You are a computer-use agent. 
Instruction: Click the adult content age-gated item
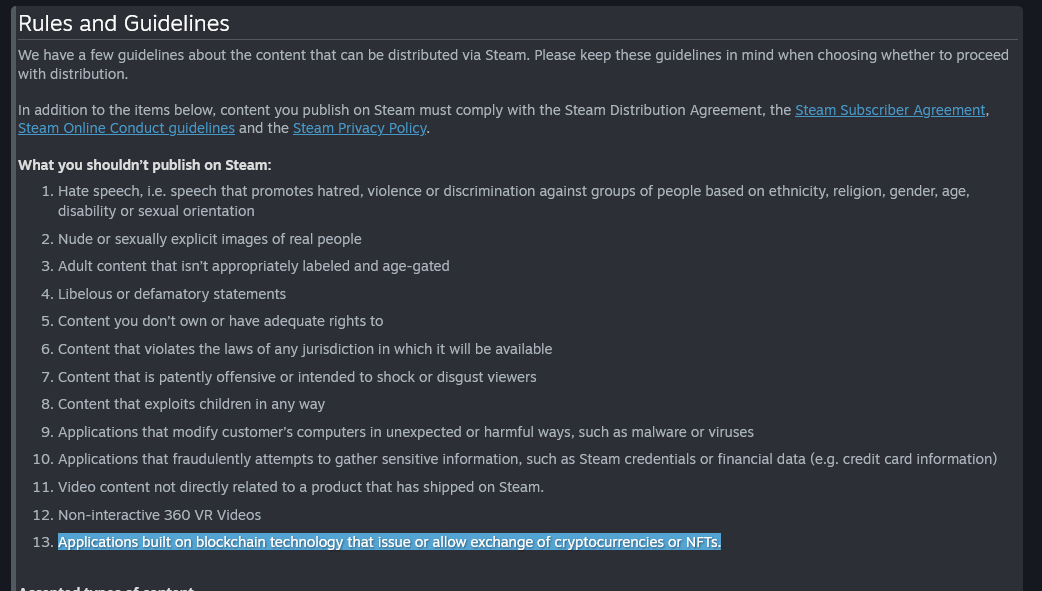pyautogui.click(x=254, y=266)
